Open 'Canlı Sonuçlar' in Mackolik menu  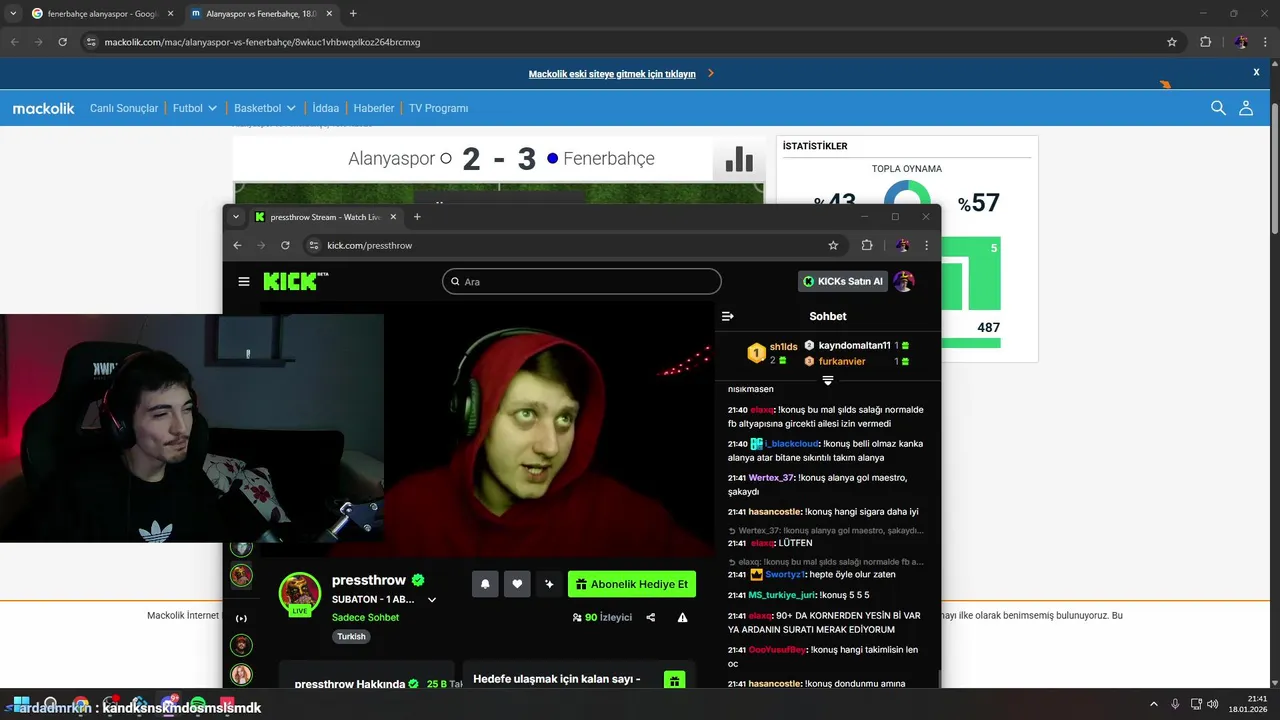pyautogui.click(x=124, y=108)
